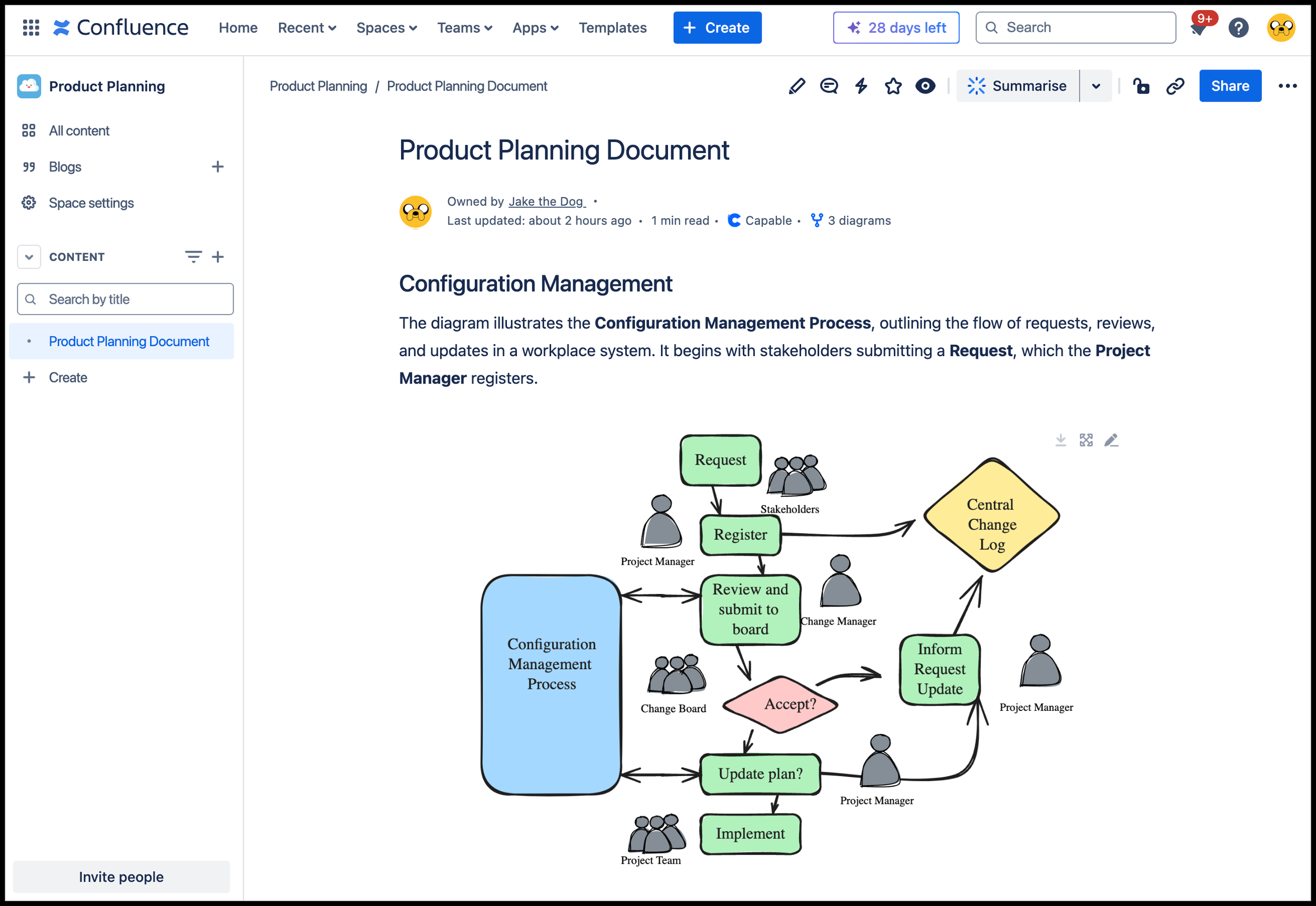Toggle watching this page eye icon
Image resolution: width=1316 pixels, height=906 pixels.
click(x=925, y=86)
